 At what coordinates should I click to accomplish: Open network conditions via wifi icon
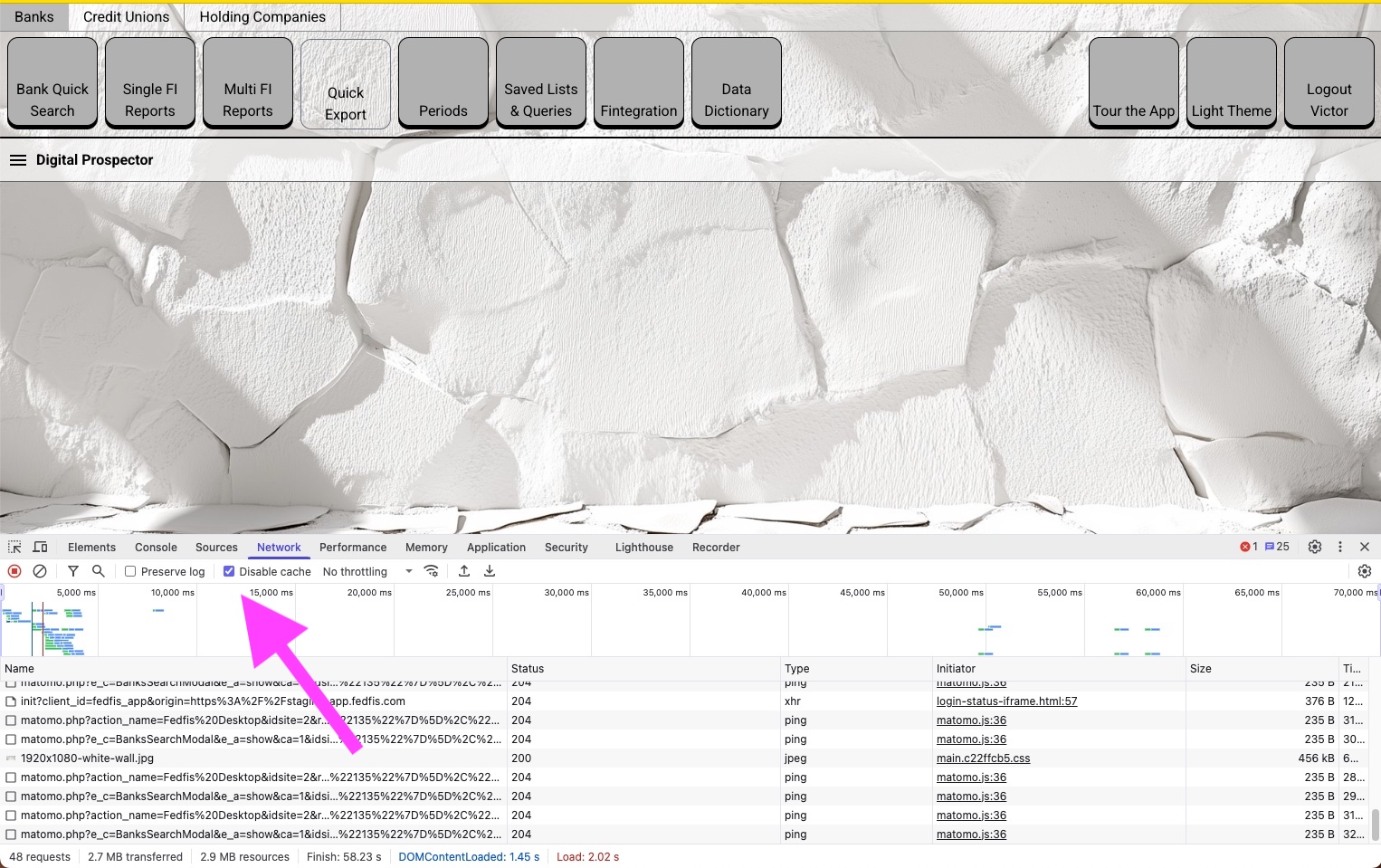[432, 571]
